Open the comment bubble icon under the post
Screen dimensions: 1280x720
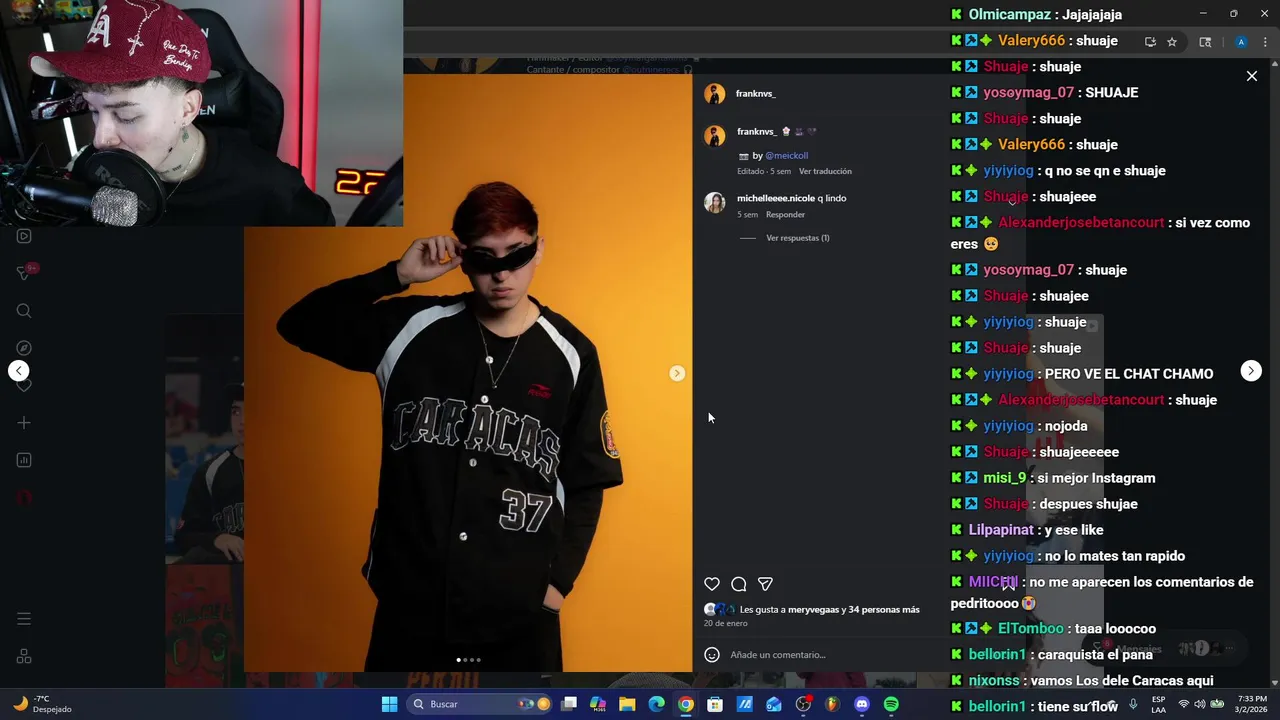pyautogui.click(x=739, y=584)
